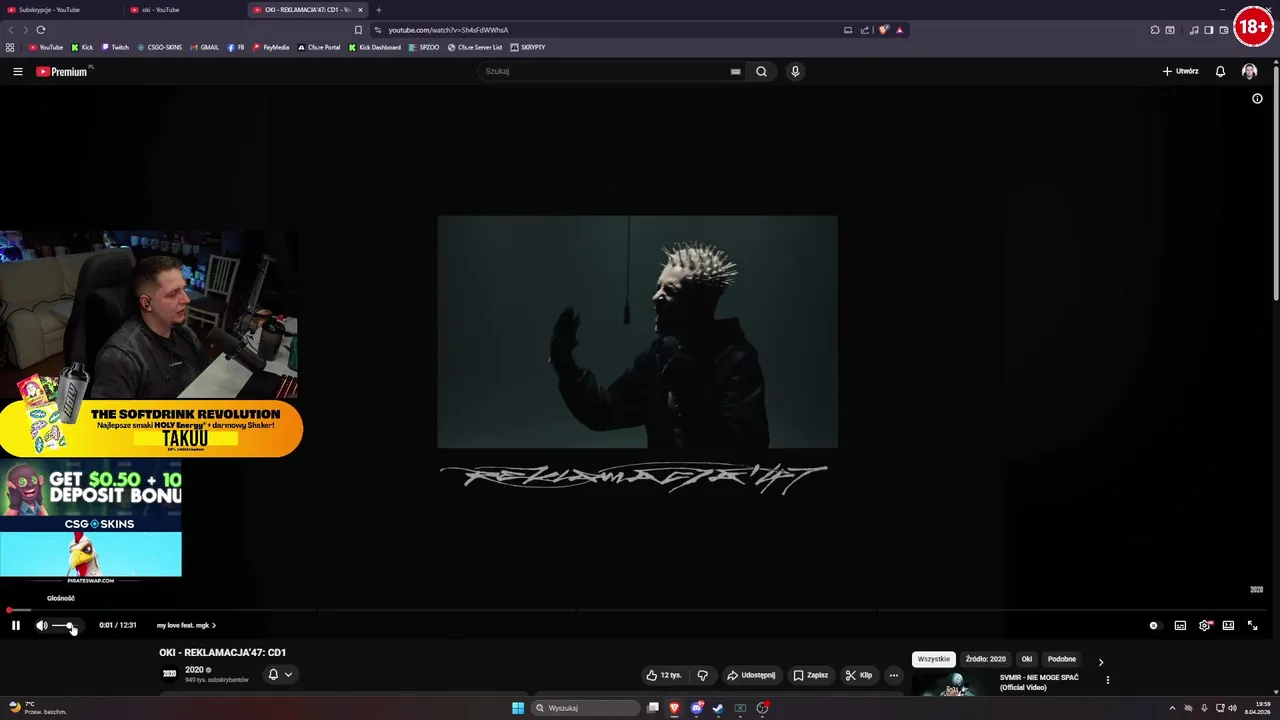This screenshot has width=1280, height=720.
Task: Click the taskbar Wyszukaj search box
Action: [x=585, y=708]
